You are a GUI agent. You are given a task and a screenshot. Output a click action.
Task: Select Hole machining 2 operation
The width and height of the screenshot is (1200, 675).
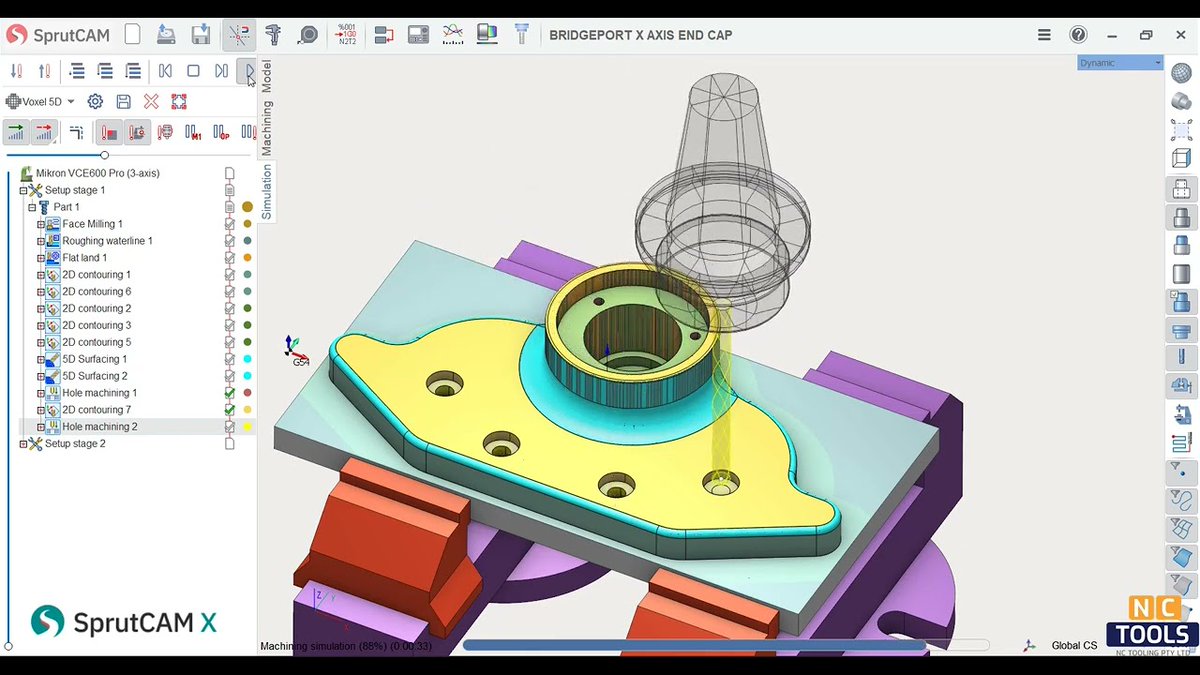[100, 427]
